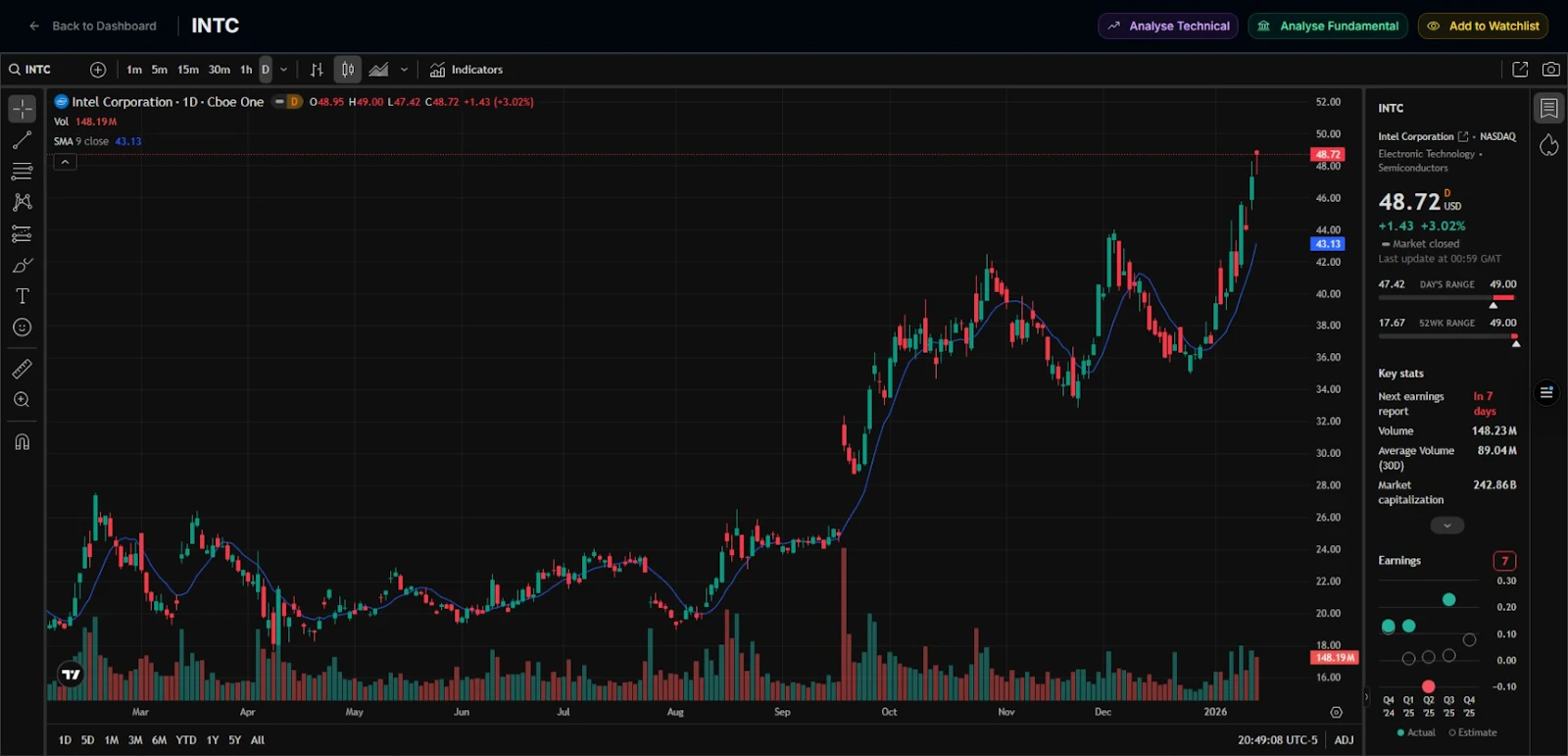
Task: Select the ruler measure tool
Action: 22,369
